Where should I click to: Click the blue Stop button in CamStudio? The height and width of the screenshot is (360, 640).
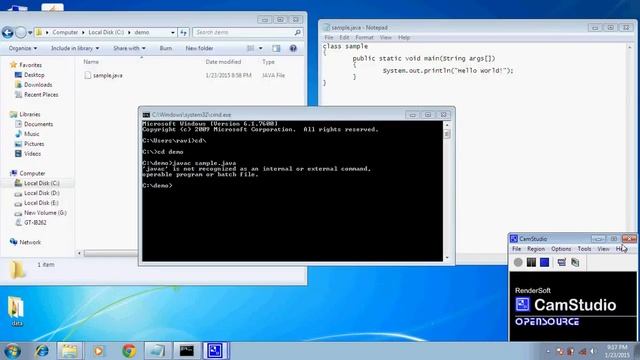[x=544, y=262]
